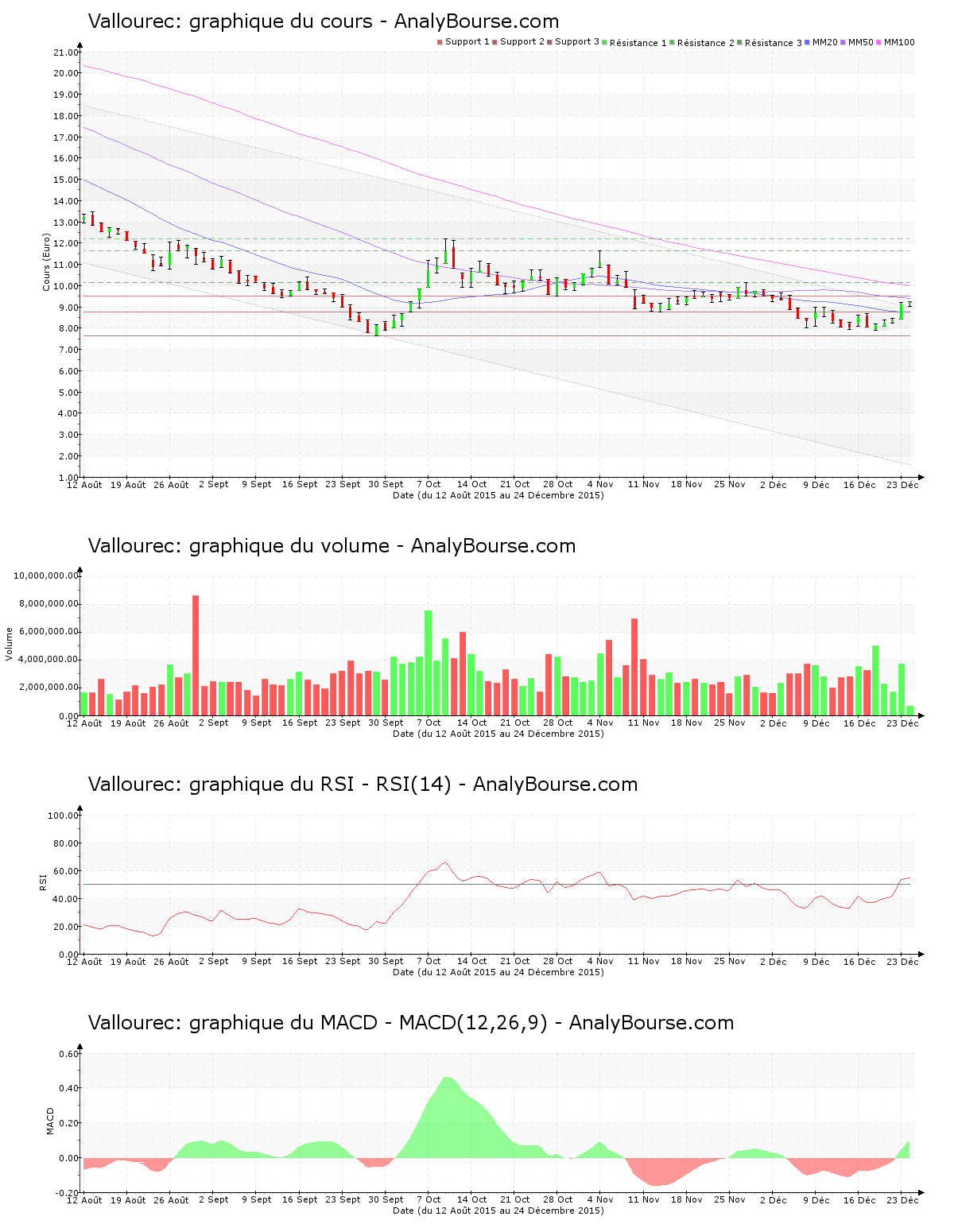Click '7 Oct' on the price chart axis
The width and height of the screenshot is (954, 1232).
pyautogui.click(x=429, y=484)
